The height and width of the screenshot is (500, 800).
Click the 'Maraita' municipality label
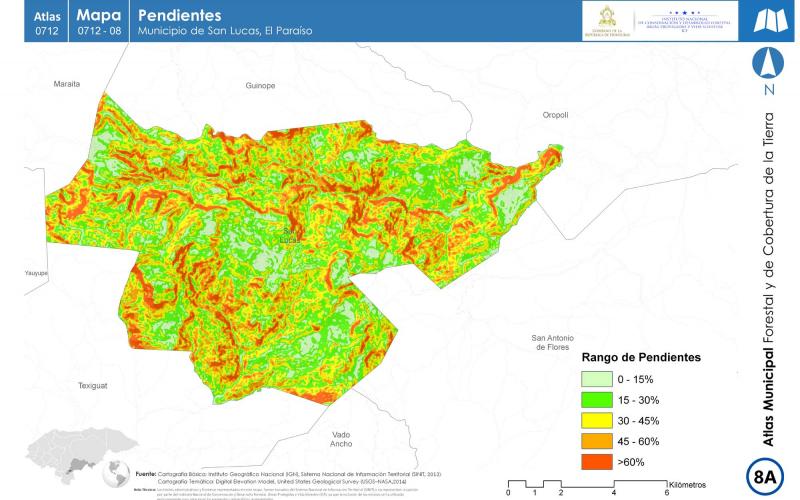[x=67, y=84]
